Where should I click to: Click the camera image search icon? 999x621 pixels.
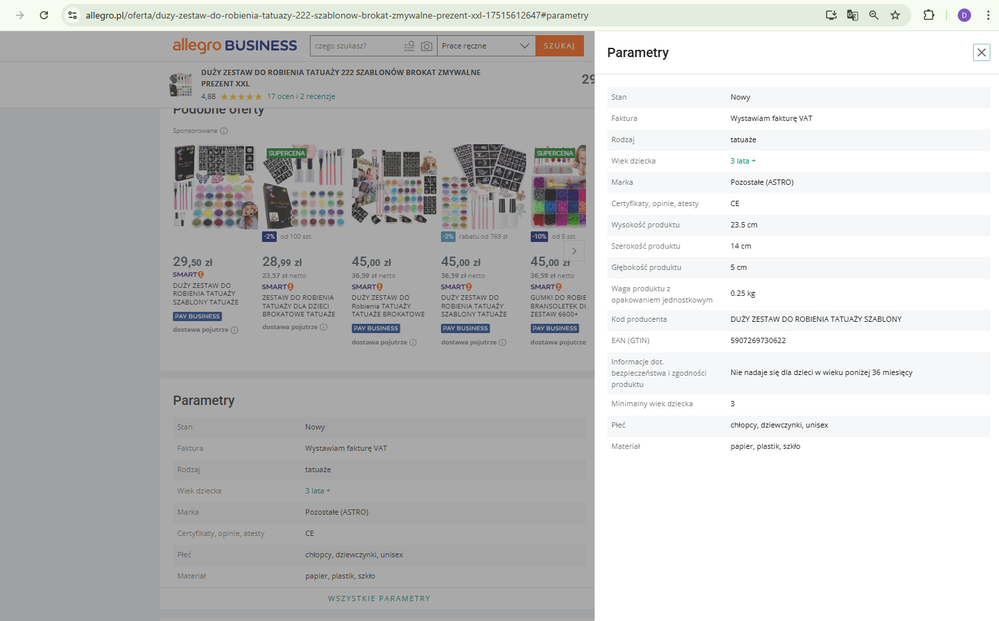tap(427, 46)
